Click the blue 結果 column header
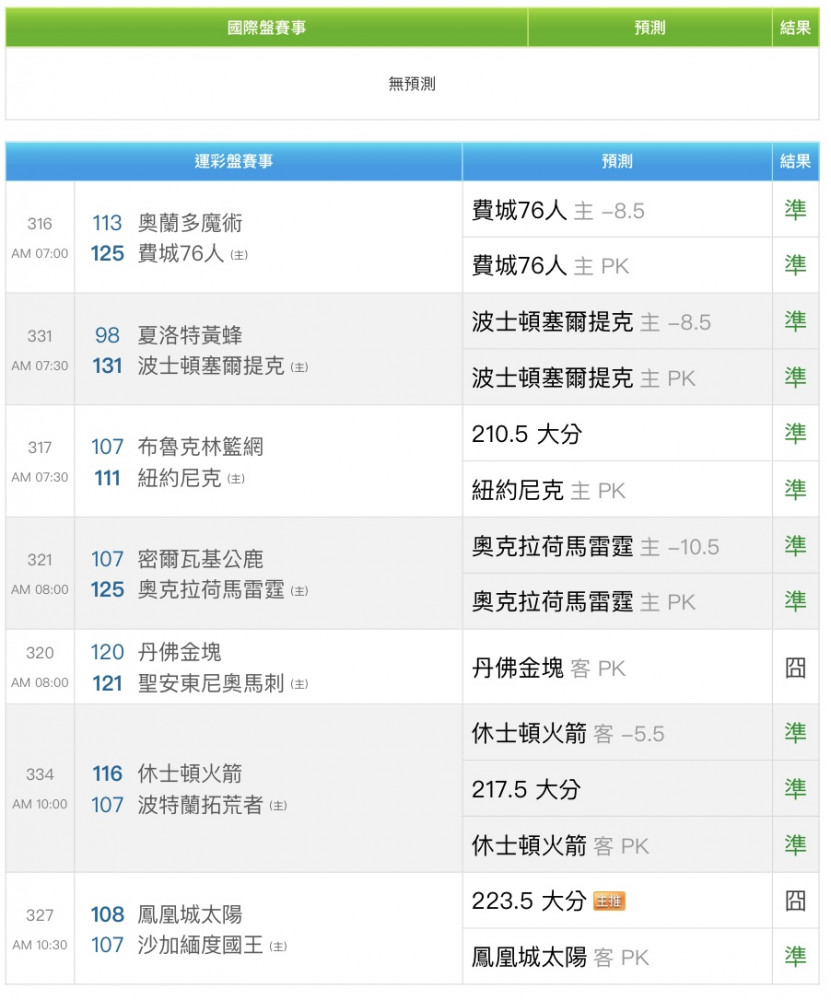 tap(795, 161)
